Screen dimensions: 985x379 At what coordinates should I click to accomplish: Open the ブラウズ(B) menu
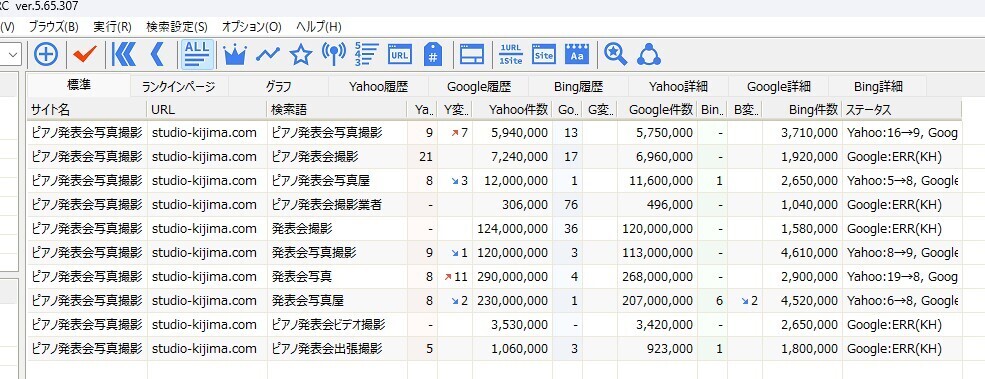point(54,27)
